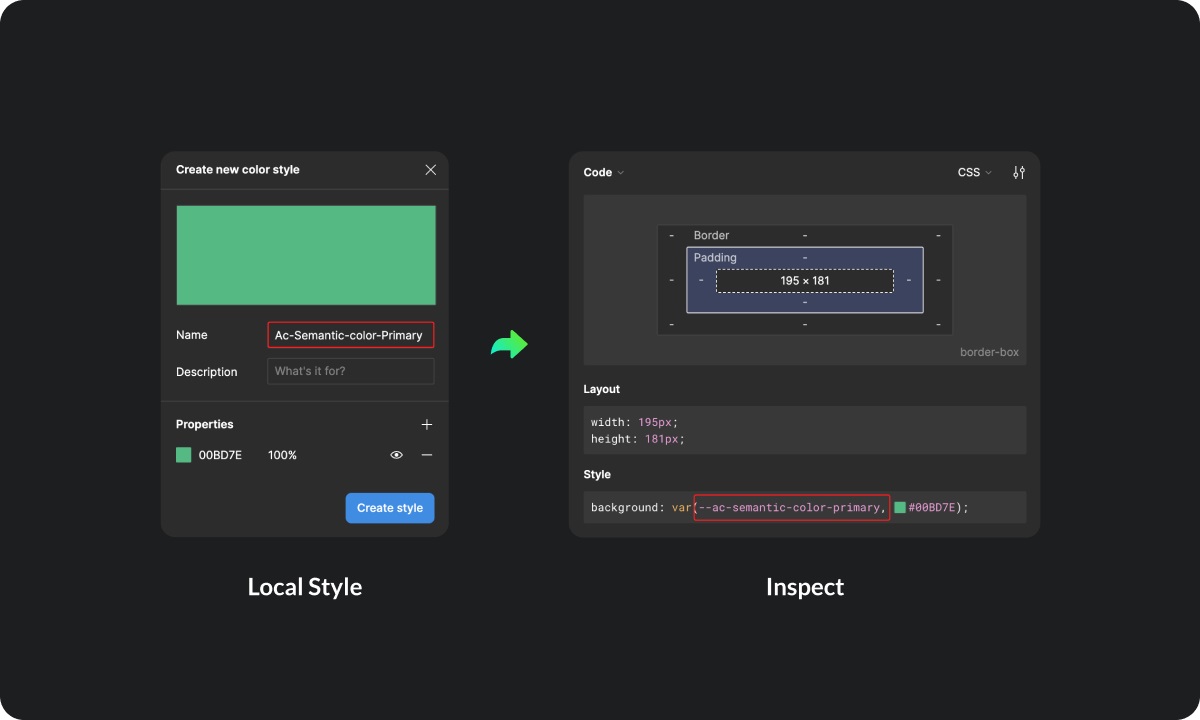The height and width of the screenshot is (720, 1200).
Task: Click the --ac-semantic-color-primary variable text
Action: [x=791, y=508]
